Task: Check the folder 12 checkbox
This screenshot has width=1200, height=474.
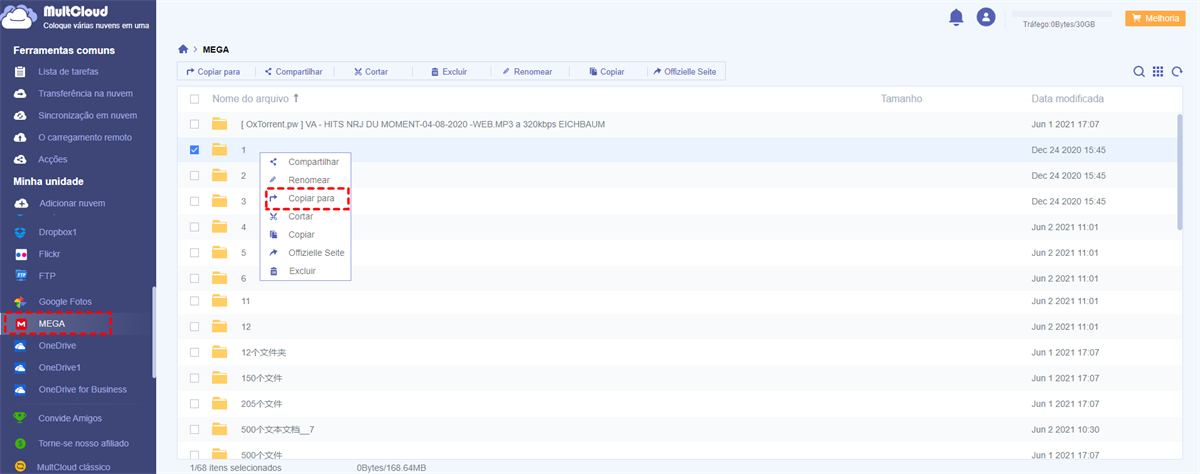Action: [x=194, y=327]
